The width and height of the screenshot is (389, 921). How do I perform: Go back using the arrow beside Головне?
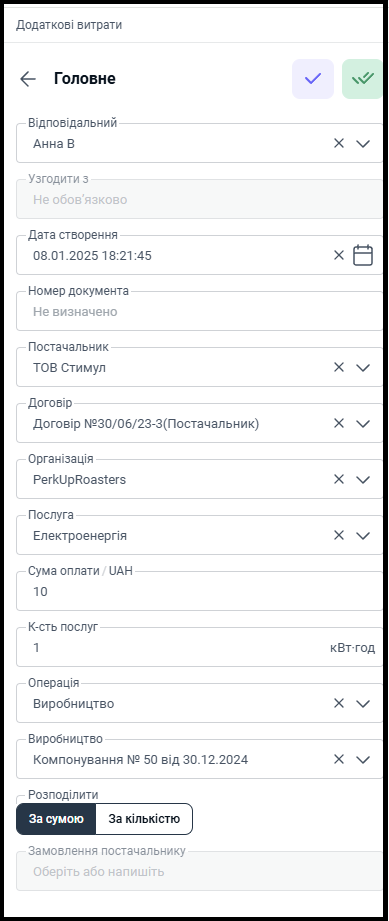(x=28, y=79)
